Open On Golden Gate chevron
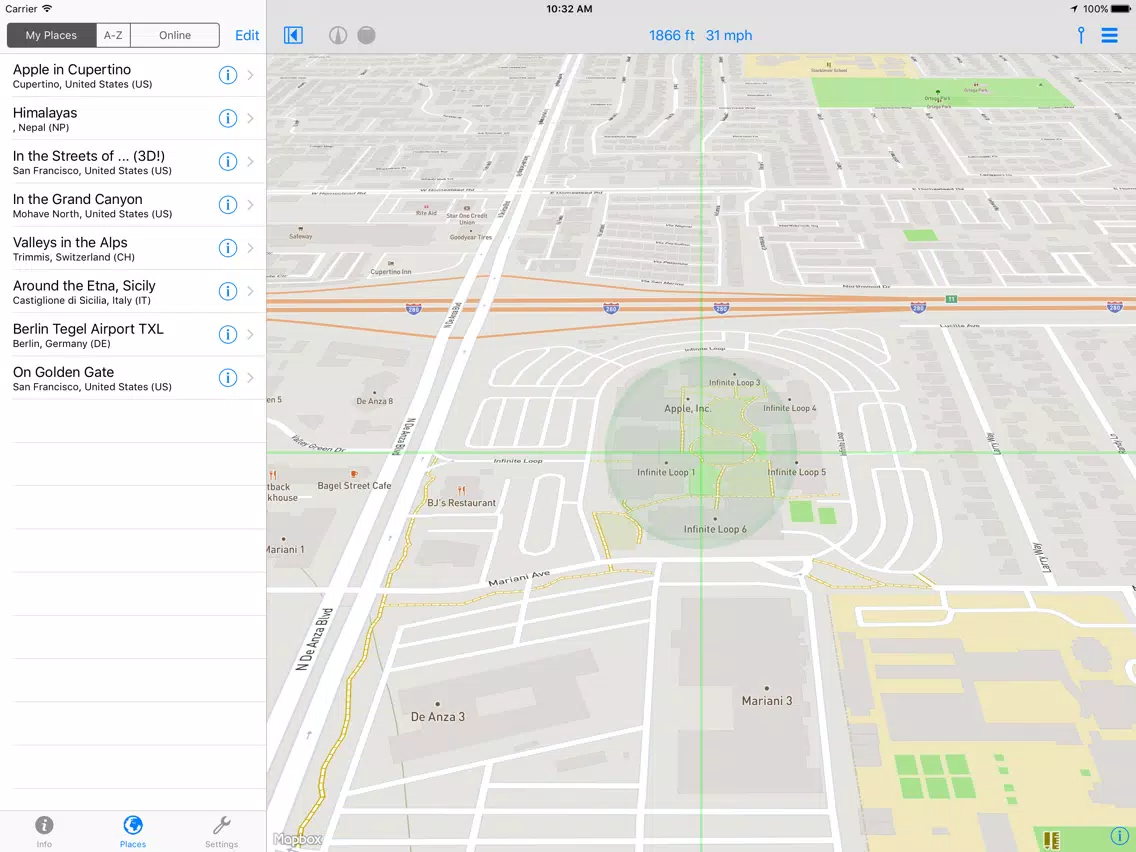This screenshot has height=852, width=1136. 250,377
